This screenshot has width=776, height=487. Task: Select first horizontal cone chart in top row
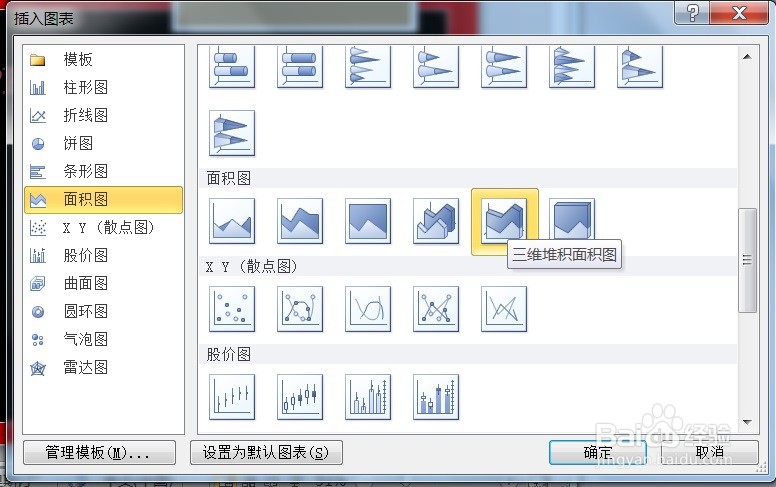point(368,67)
